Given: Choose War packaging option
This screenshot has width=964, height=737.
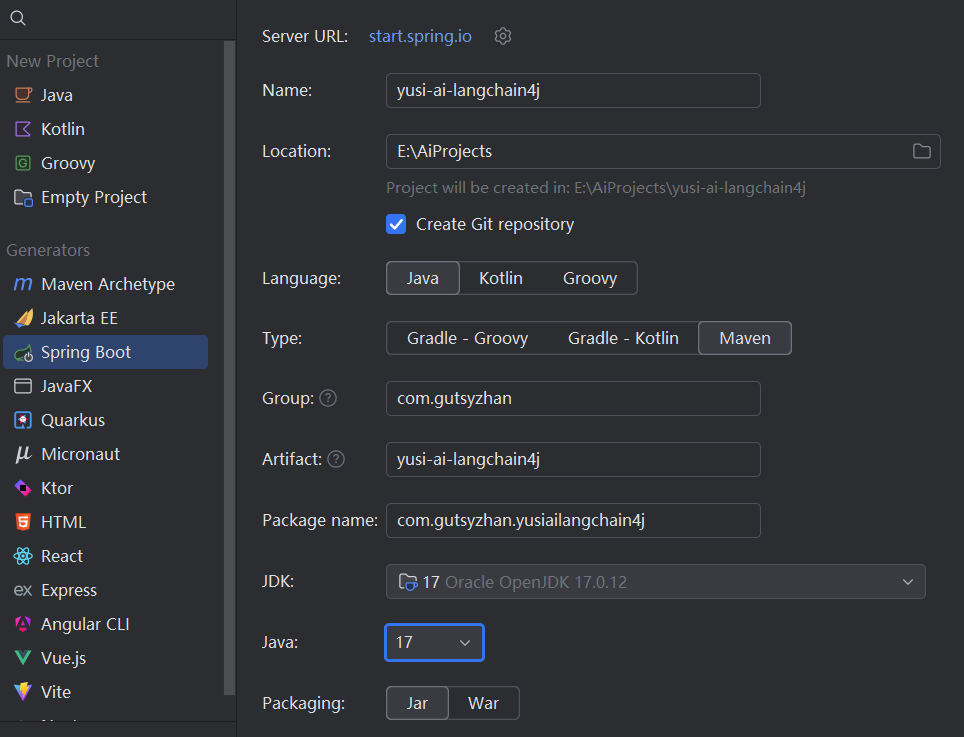Looking at the screenshot, I should [x=483, y=703].
